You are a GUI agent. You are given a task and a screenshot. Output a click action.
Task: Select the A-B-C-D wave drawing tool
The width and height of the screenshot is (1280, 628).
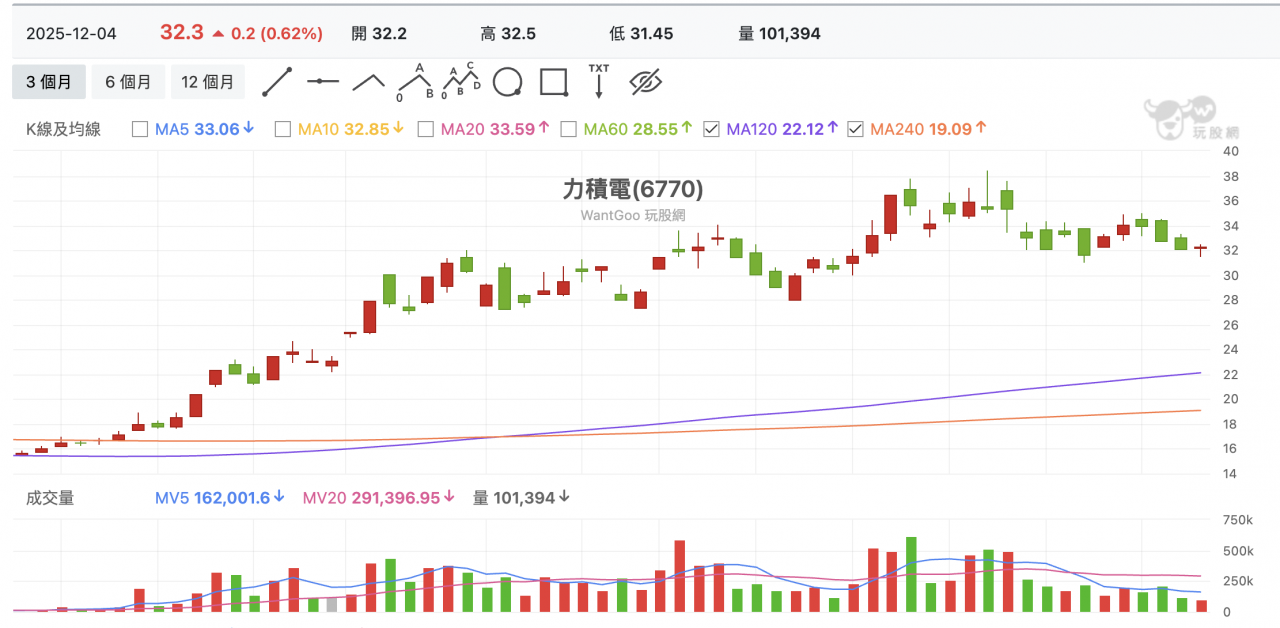pyautogui.click(x=460, y=80)
